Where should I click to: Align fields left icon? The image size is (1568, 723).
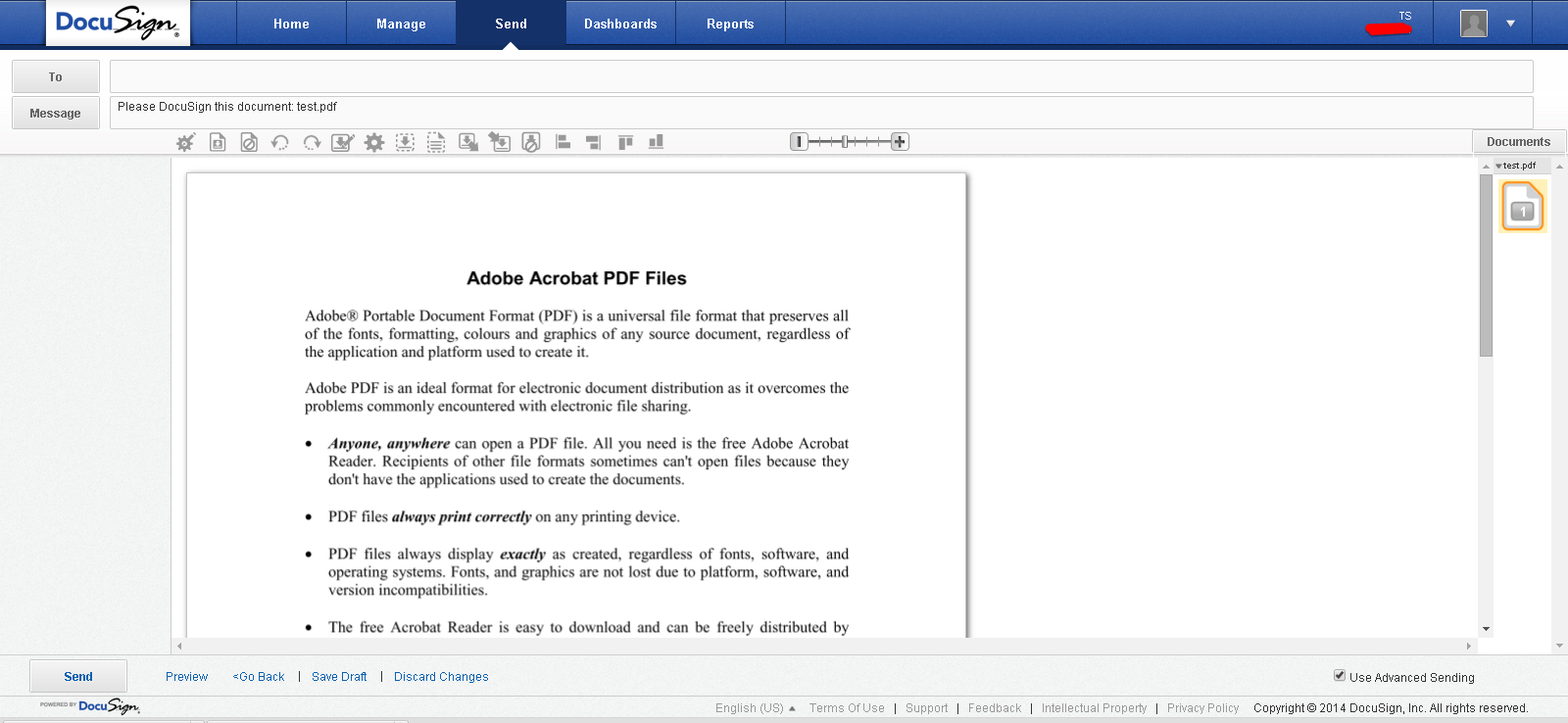pos(563,142)
